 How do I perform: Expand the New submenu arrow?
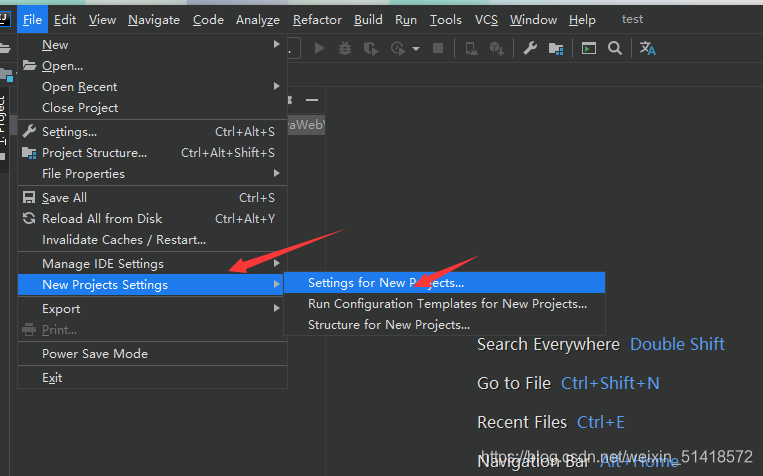[x=276, y=44]
